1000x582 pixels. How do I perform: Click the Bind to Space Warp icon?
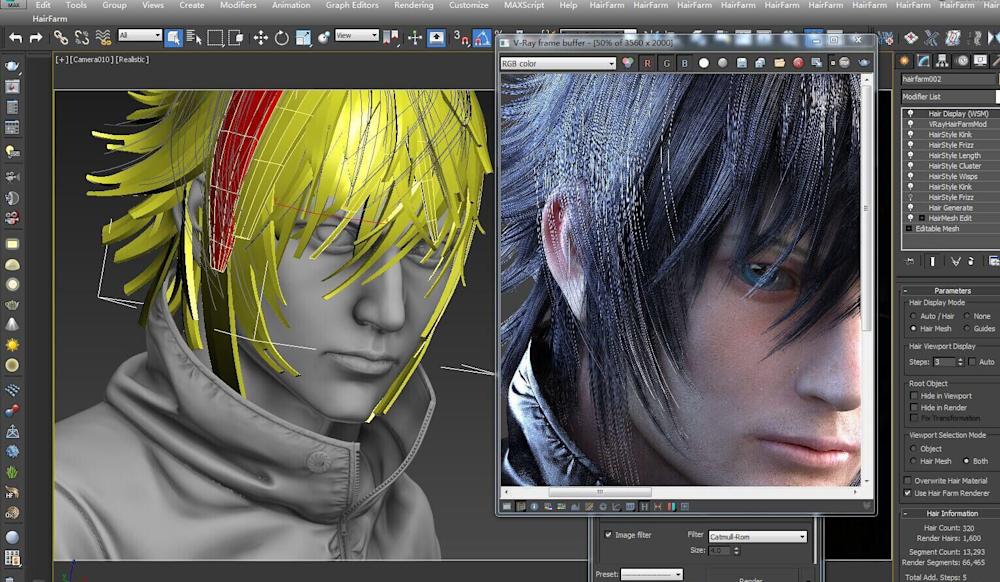tap(103, 38)
